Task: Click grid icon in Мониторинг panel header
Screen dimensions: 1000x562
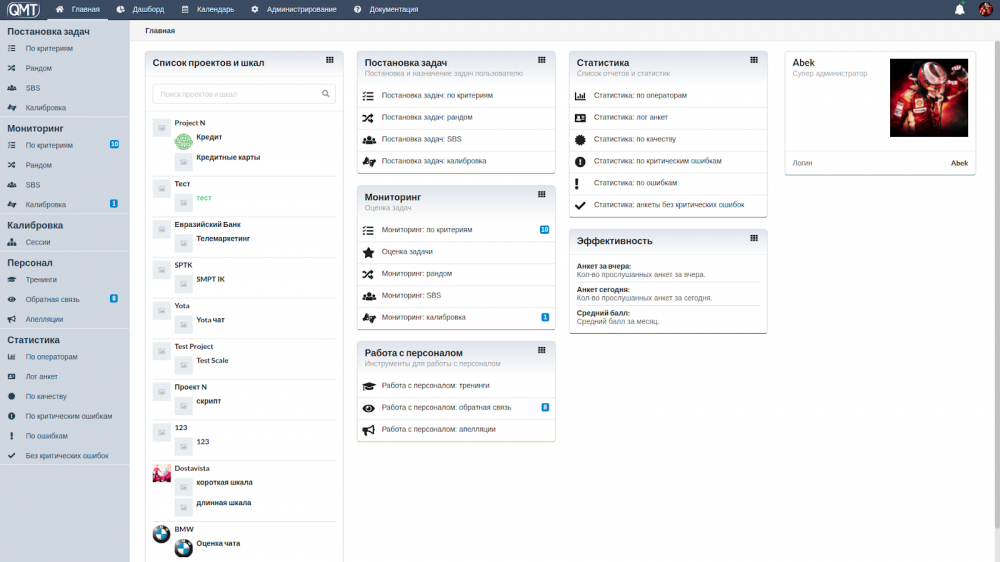Action: tap(542, 195)
